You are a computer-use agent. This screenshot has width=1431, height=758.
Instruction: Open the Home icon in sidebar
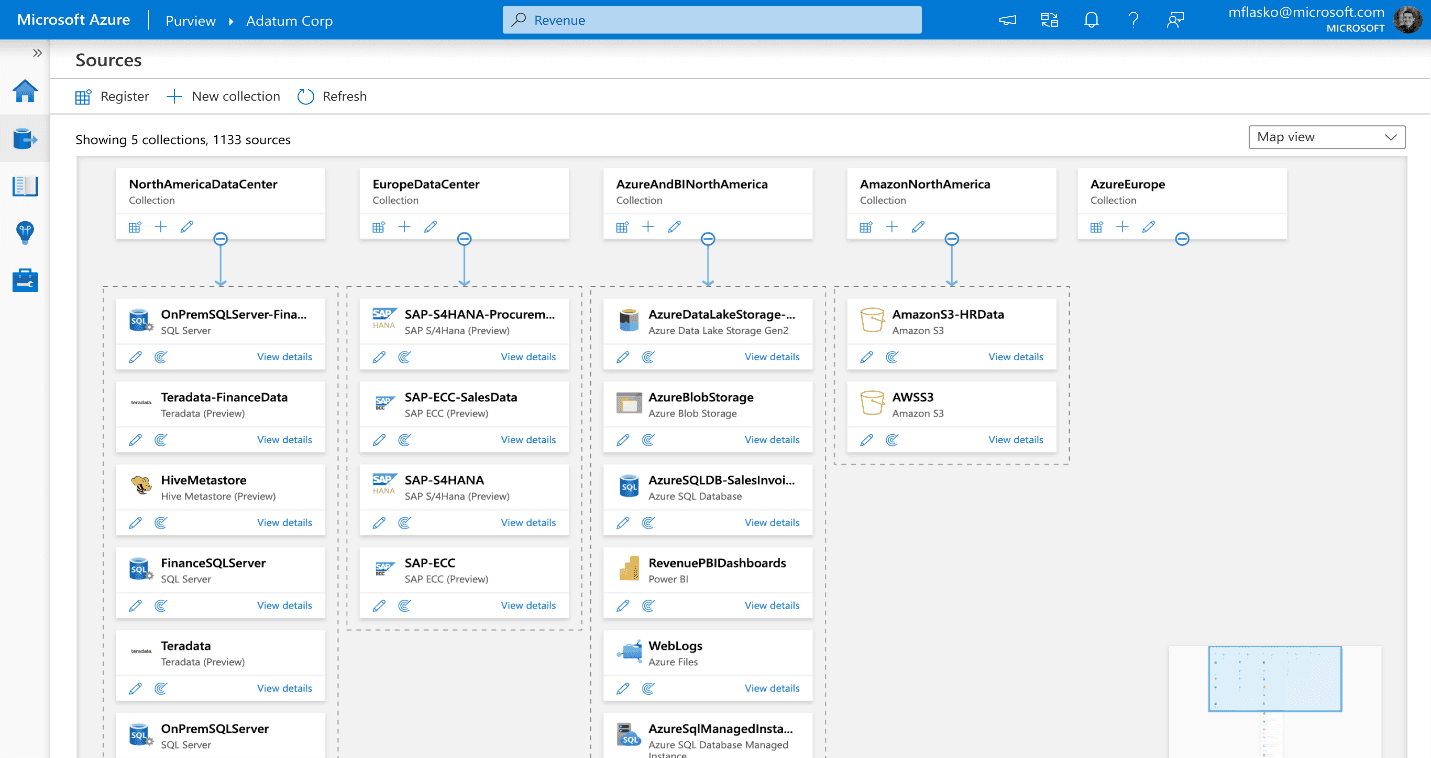(x=25, y=91)
